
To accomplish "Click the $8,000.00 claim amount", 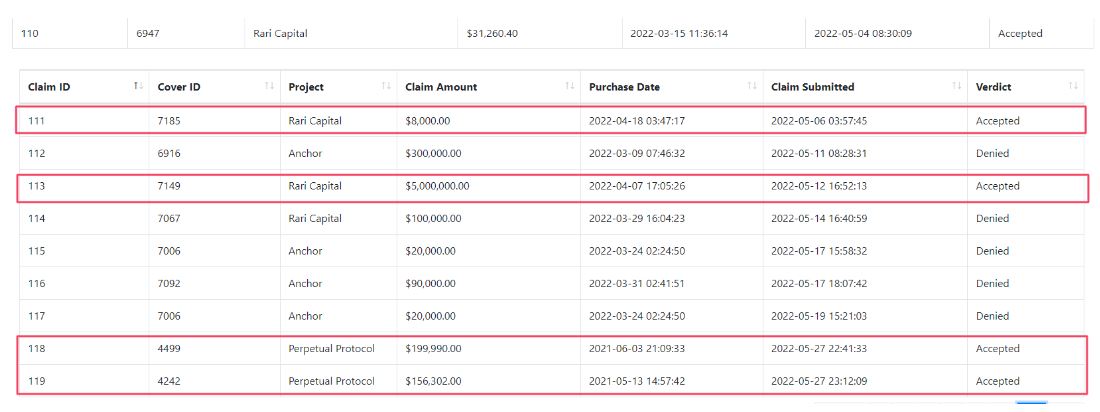I will pyautogui.click(x=428, y=121).
